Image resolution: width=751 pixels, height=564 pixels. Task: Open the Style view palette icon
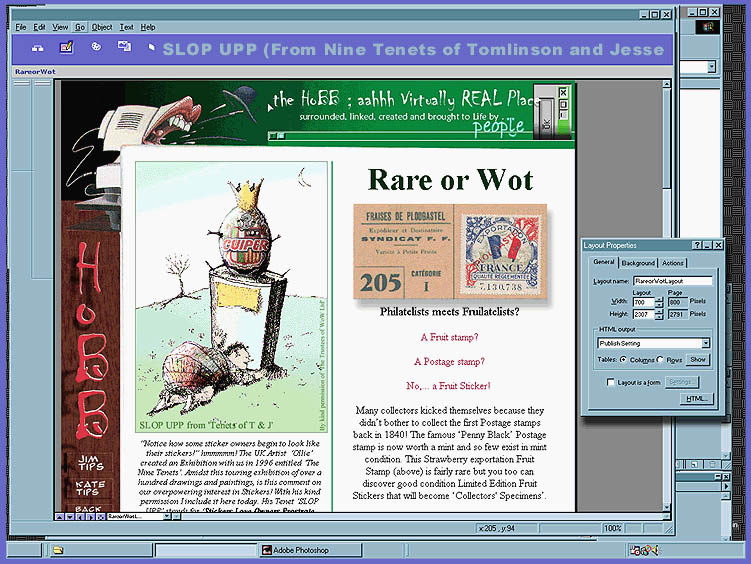[x=96, y=46]
